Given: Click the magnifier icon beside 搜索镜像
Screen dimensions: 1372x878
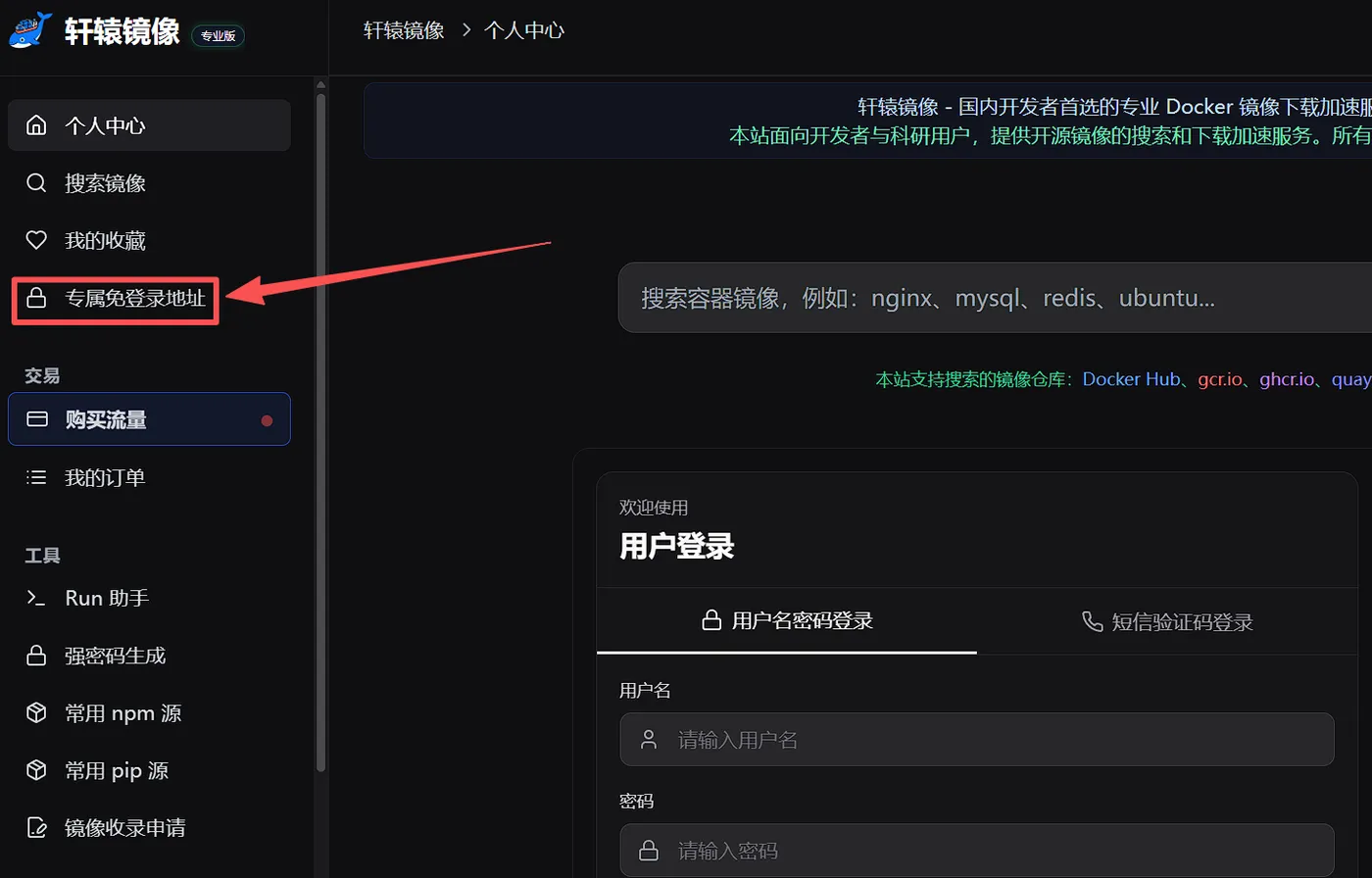Looking at the screenshot, I should click(x=36, y=183).
